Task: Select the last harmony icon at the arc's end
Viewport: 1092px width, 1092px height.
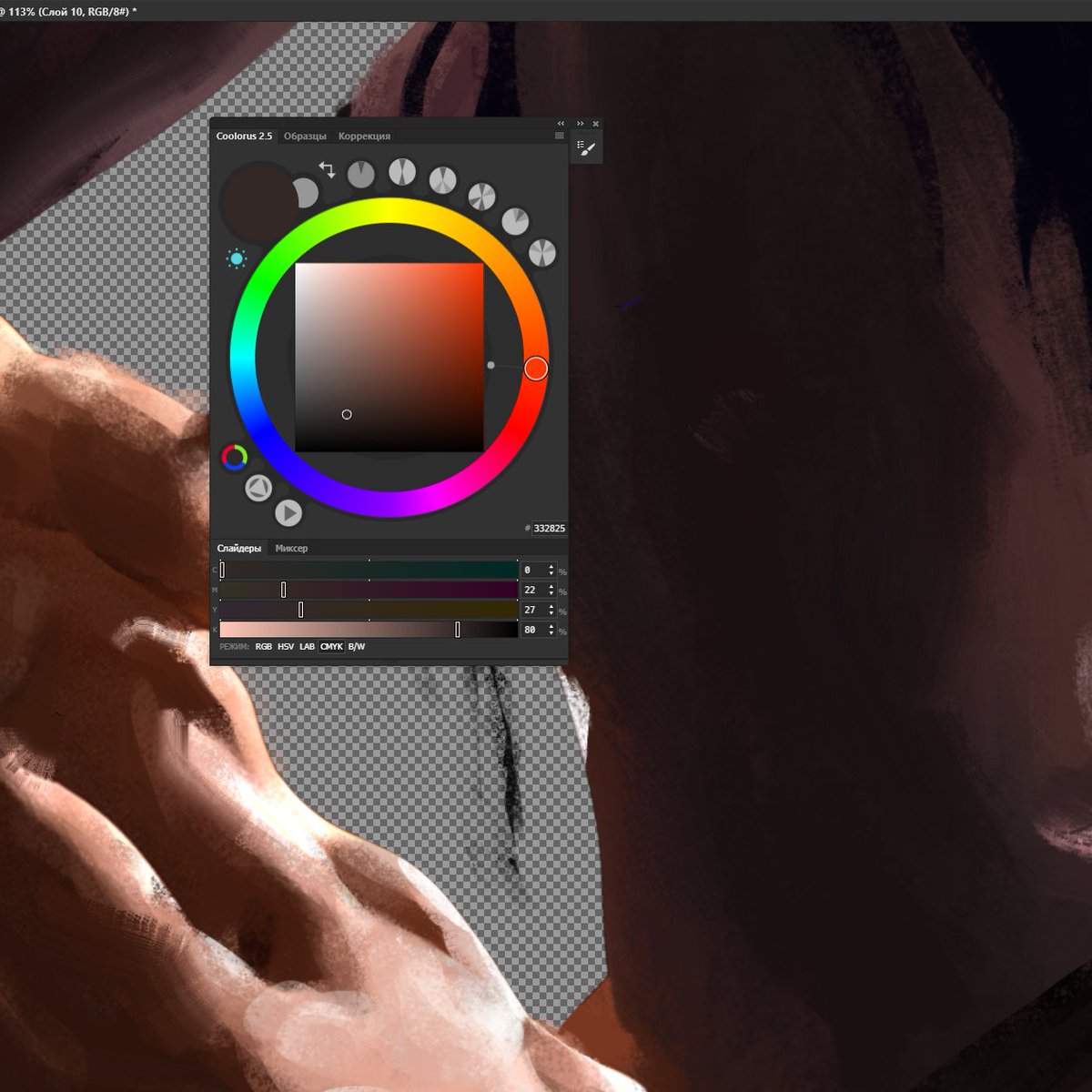Action: pos(542,253)
